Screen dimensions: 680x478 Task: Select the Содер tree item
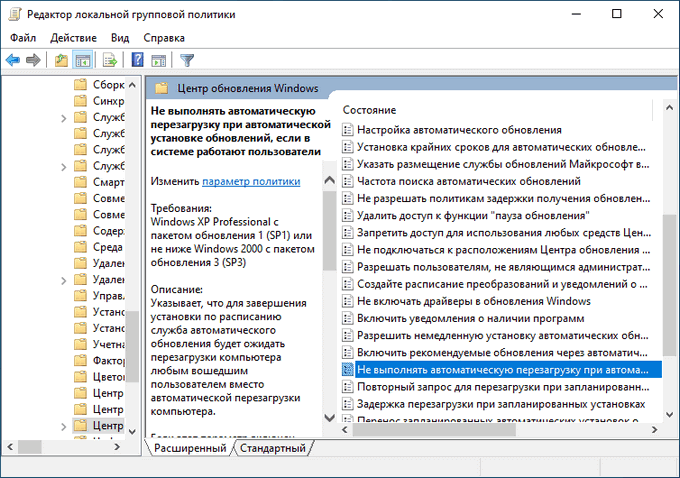click(x=108, y=230)
